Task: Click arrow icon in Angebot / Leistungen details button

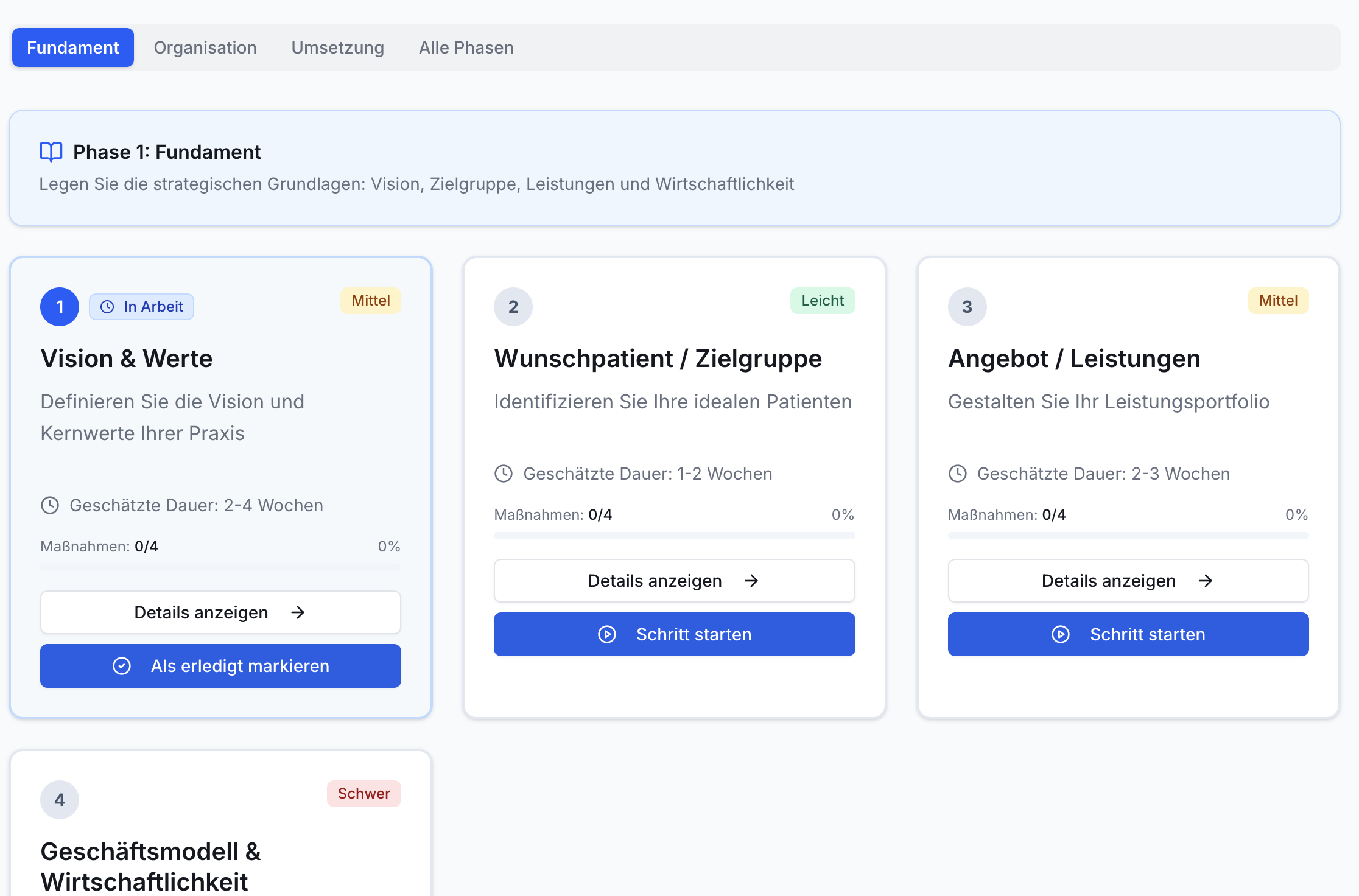Action: (x=1206, y=581)
